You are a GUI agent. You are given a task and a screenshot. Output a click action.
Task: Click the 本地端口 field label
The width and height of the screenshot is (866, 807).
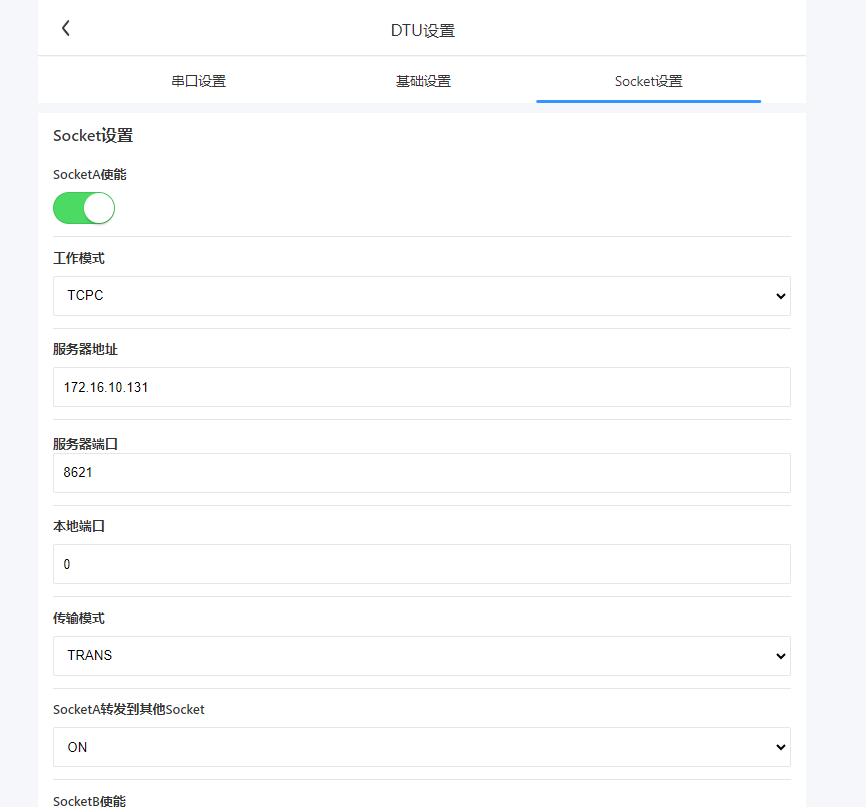79,526
